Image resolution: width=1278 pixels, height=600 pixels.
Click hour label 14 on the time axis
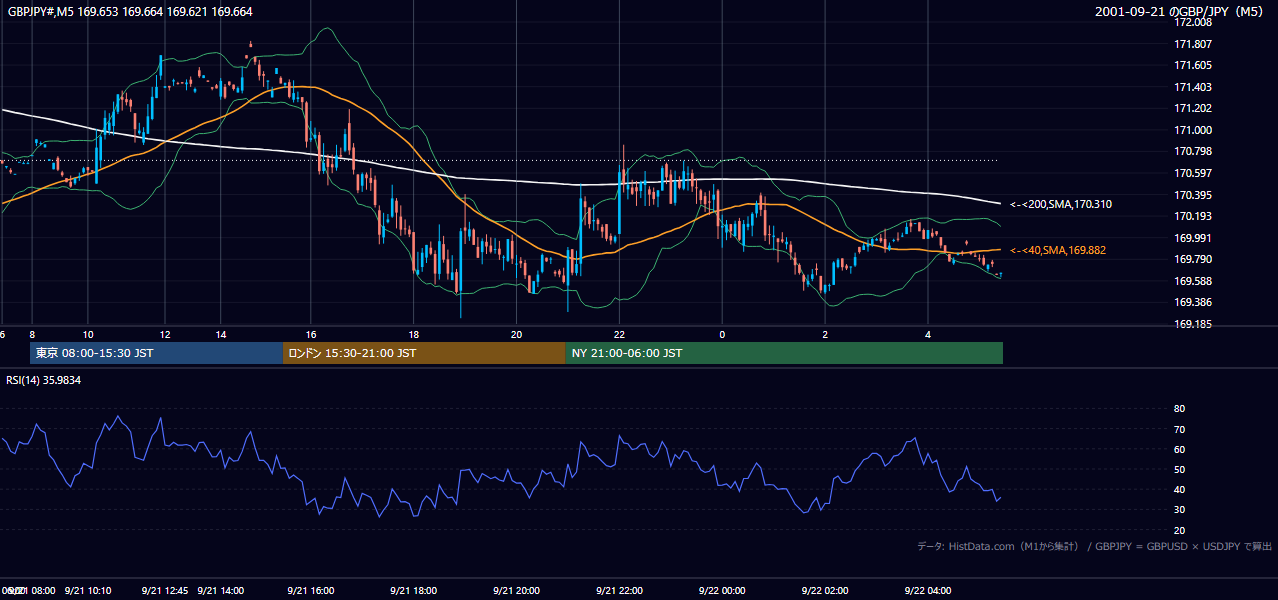pyautogui.click(x=220, y=334)
